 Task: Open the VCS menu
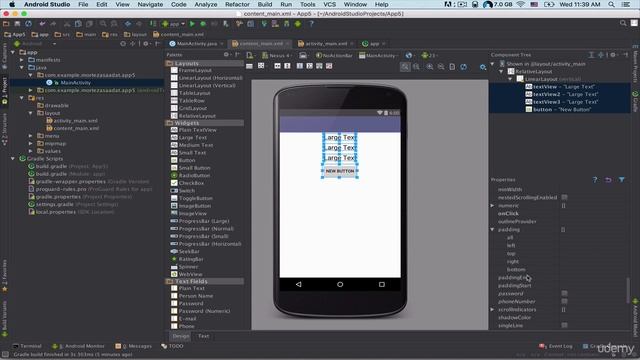pos(329,4)
